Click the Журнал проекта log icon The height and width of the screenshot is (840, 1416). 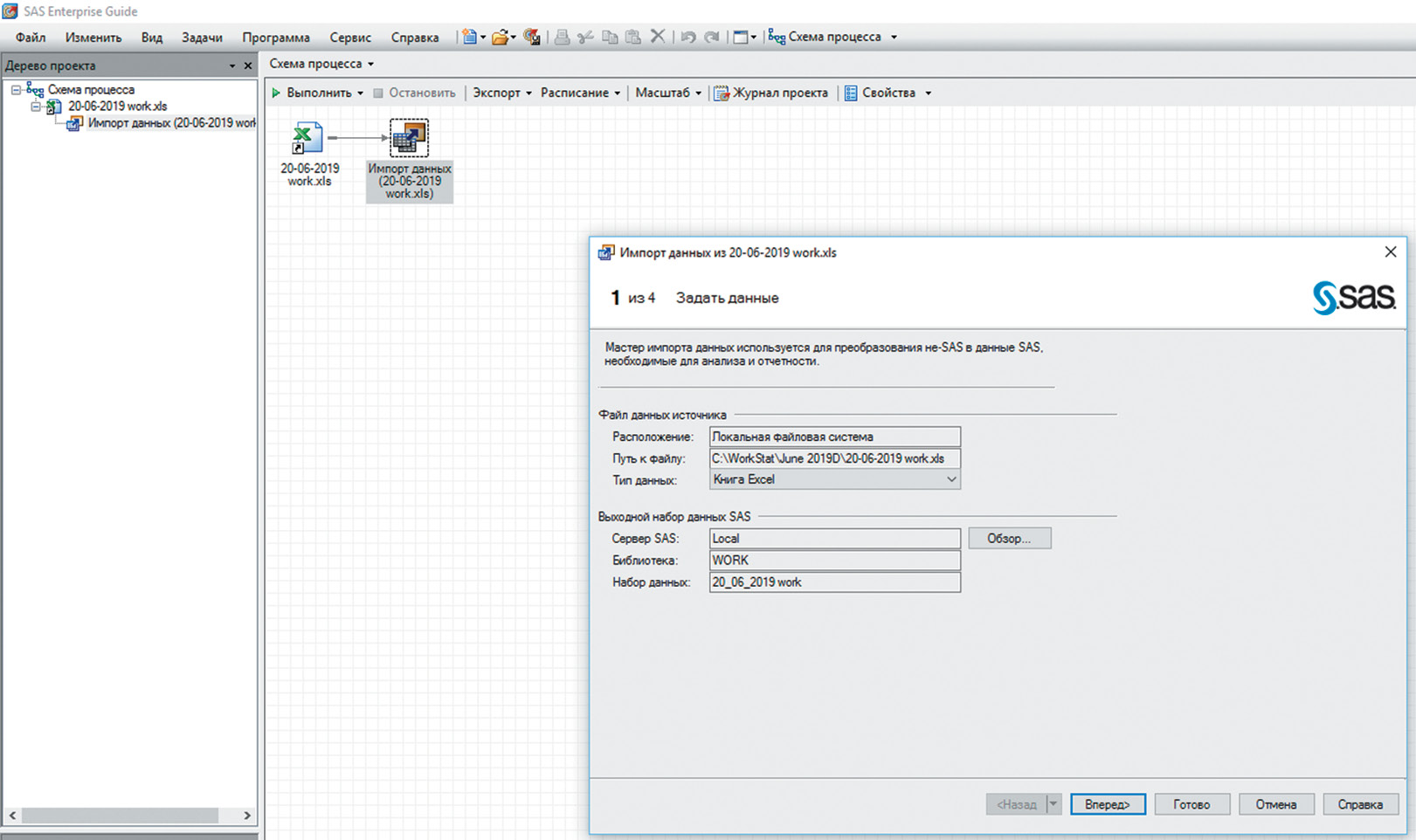click(722, 93)
